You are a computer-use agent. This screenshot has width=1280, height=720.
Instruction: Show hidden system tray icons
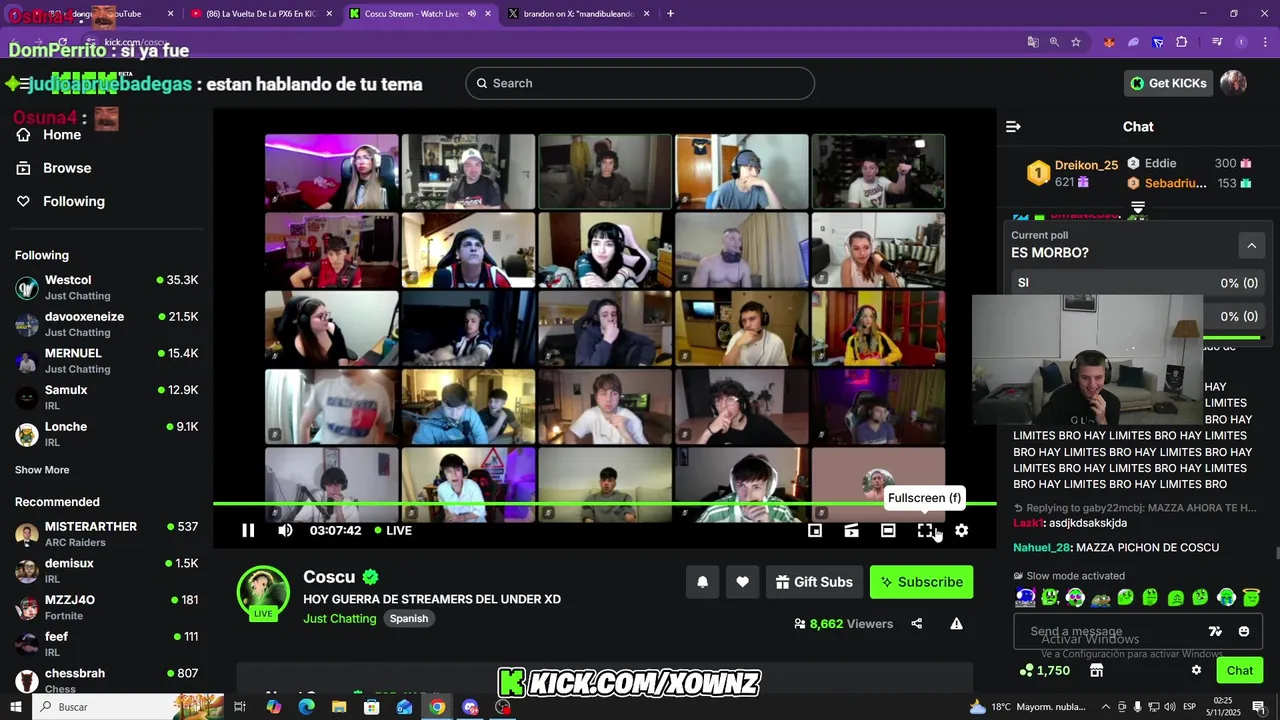click(x=1105, y=707)
